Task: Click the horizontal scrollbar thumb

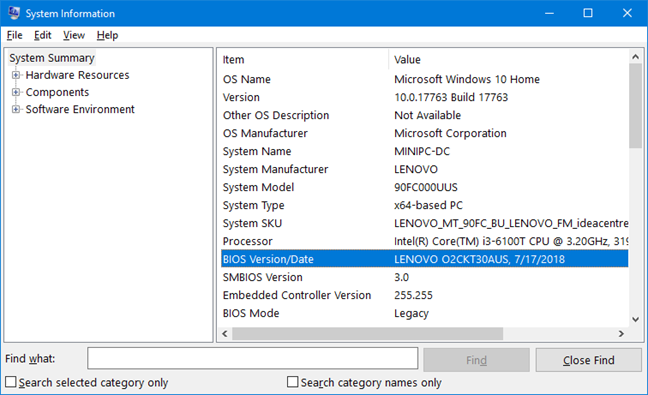Action: pyautogui.click(x=367, y=333)
